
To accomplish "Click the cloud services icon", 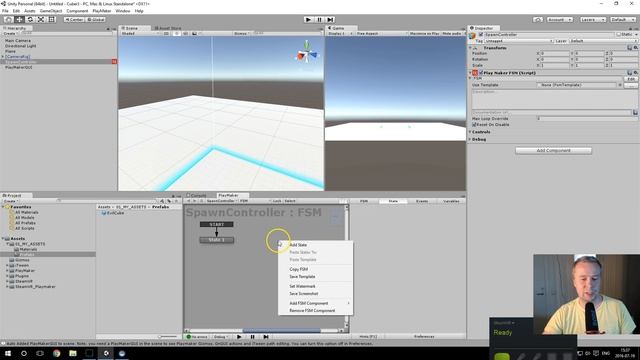I will click(x=538, y=20).
